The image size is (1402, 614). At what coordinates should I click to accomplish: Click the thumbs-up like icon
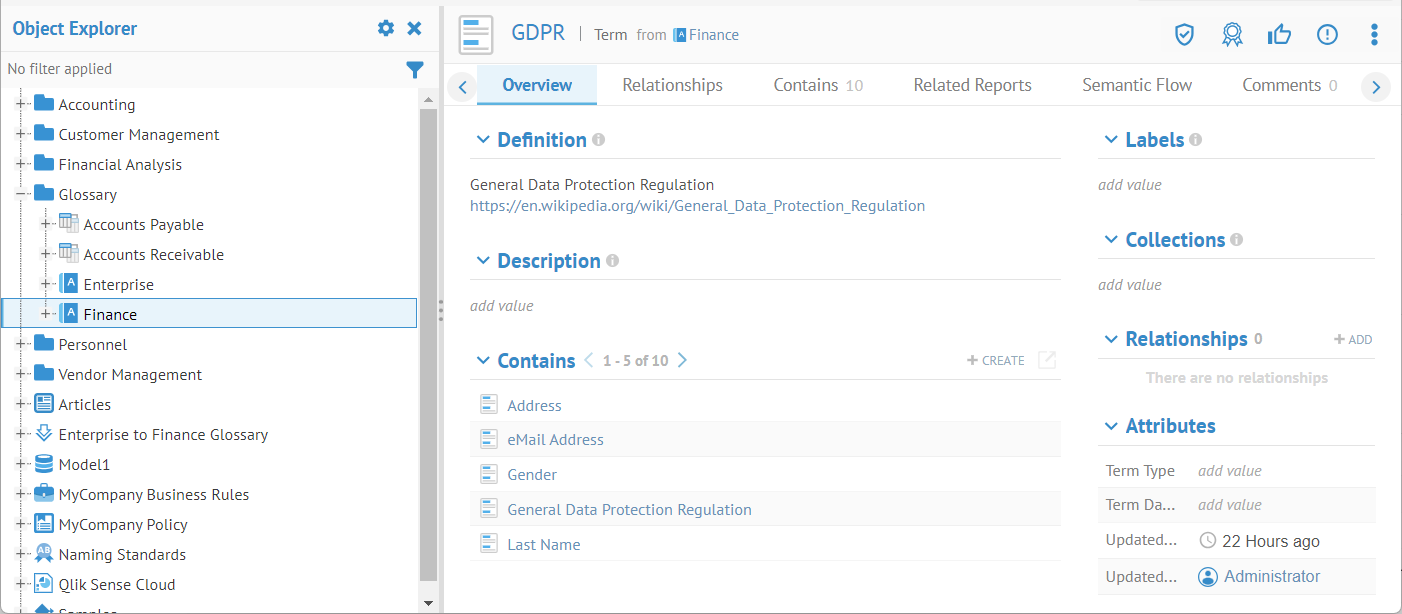(x=1279, y=35)
